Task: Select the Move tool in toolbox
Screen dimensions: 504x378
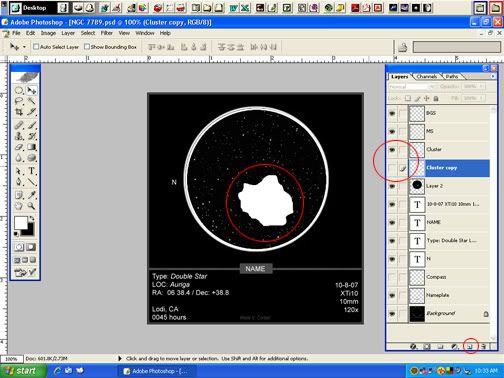Action: pyautogui.click(x=32, y=90)
